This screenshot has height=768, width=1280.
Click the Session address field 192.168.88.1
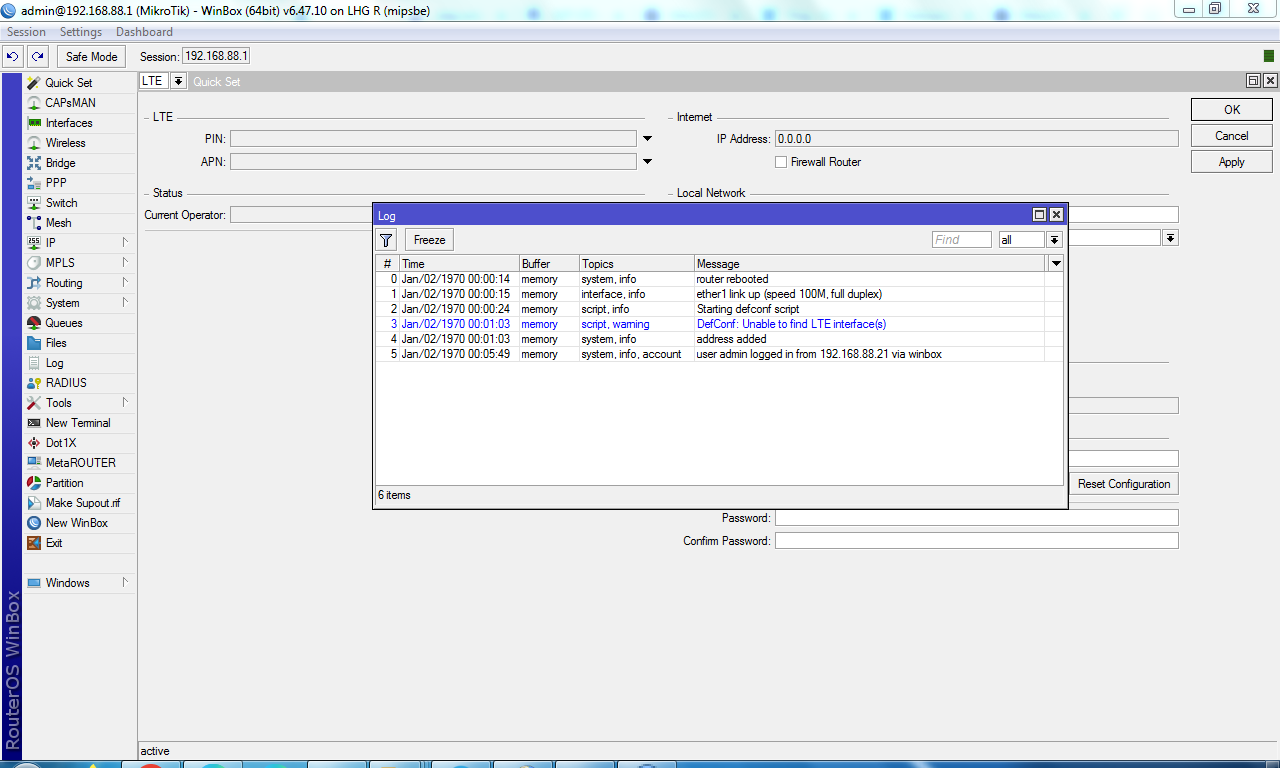point(217,57)
